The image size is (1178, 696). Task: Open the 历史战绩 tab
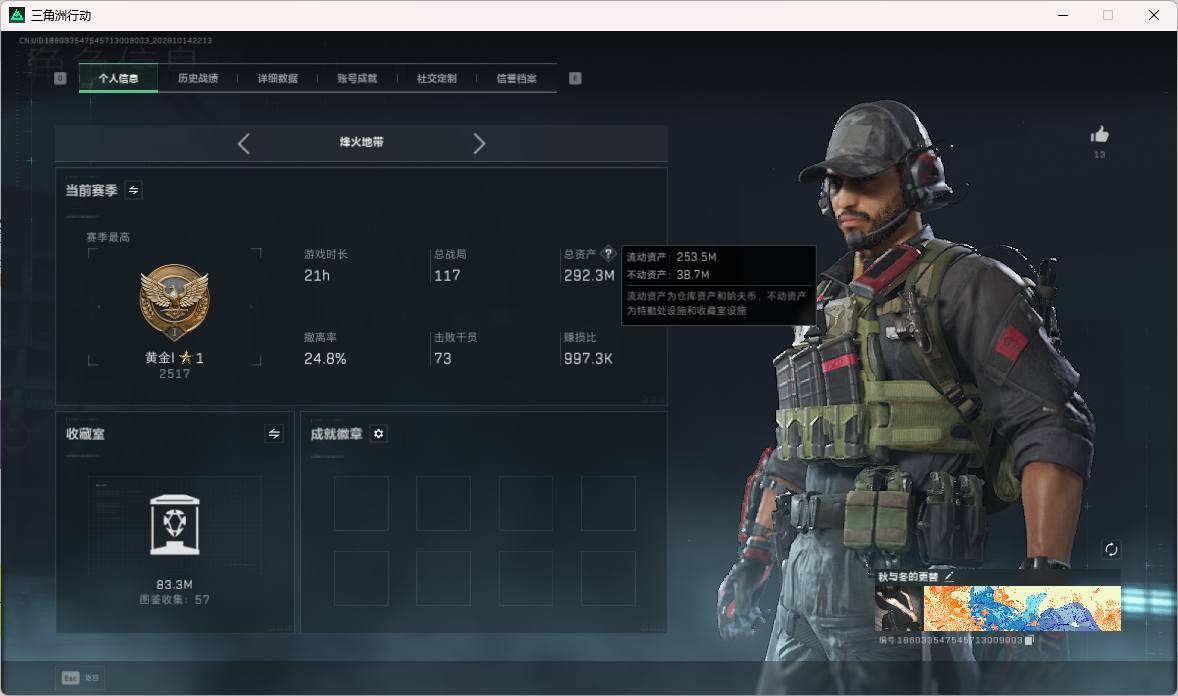coord(198,78)
